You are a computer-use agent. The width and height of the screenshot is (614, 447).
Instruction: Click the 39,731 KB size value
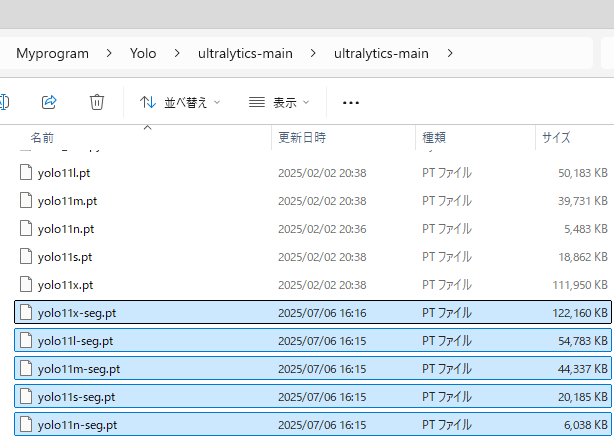pyautogui.click(x=583, y=201)
